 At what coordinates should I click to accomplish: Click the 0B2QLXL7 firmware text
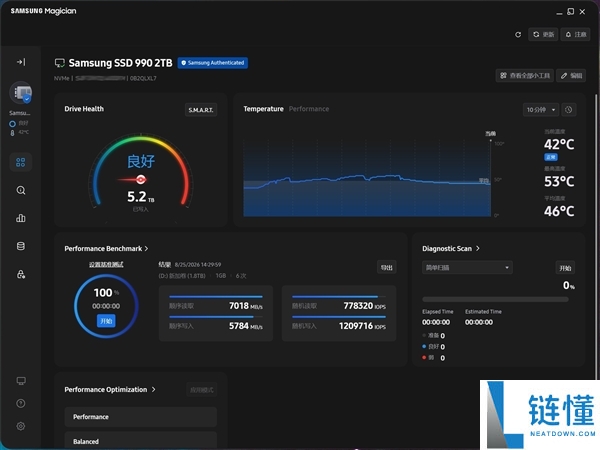coord(143,78)
